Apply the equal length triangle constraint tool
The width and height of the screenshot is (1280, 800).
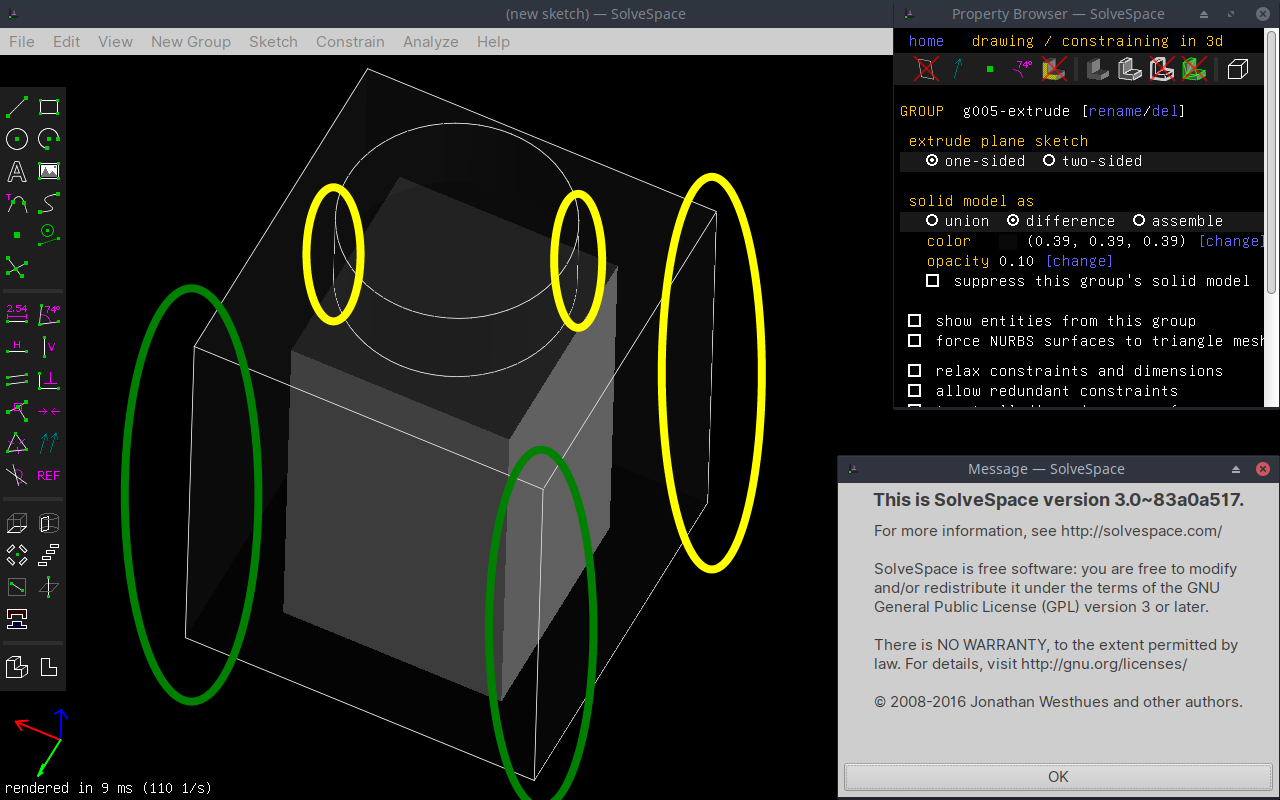point(17,442)
